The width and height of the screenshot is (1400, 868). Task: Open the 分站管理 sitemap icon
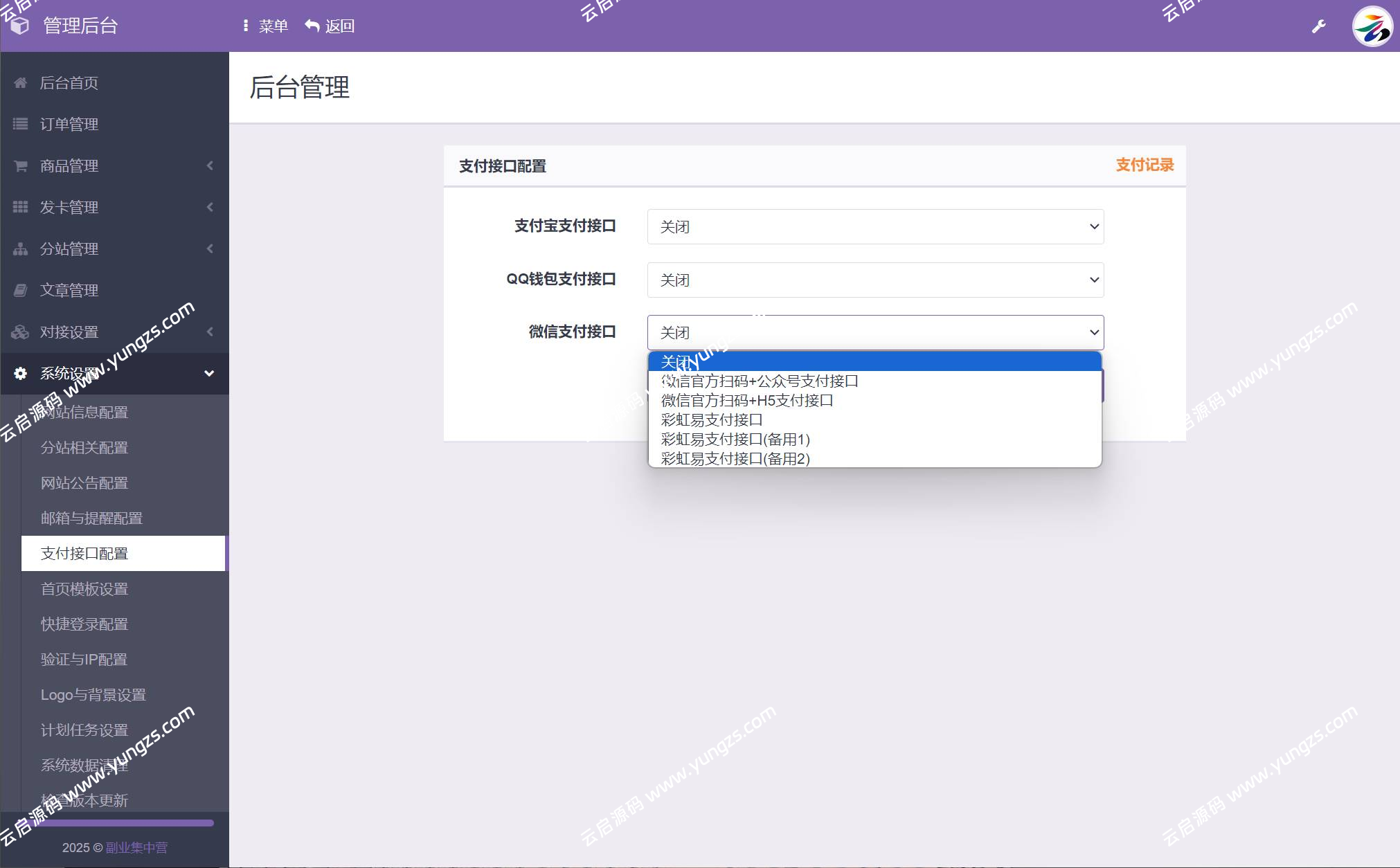(x=20, y=248)
